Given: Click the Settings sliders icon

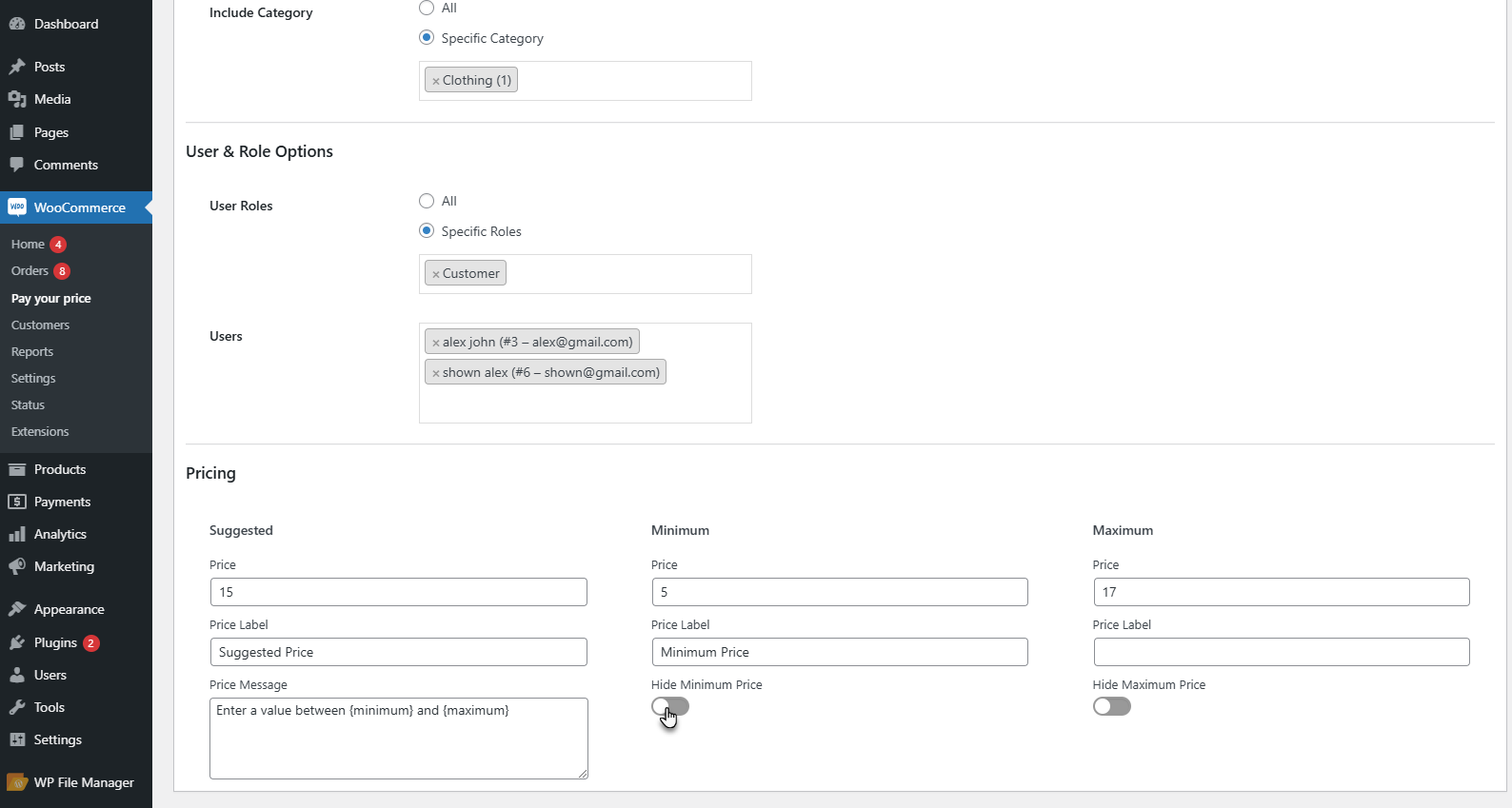Looking at the screenshot, I should 17,739.
